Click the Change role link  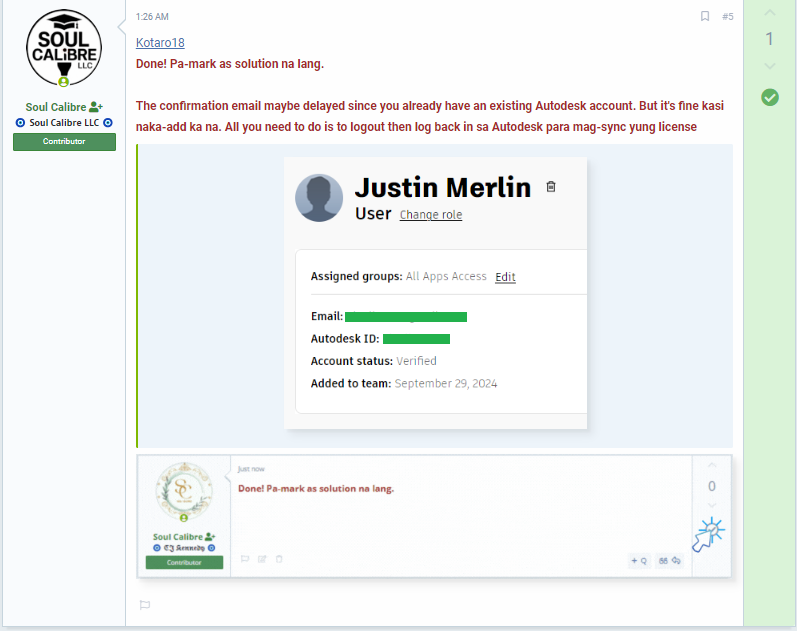tap(431, 215)
